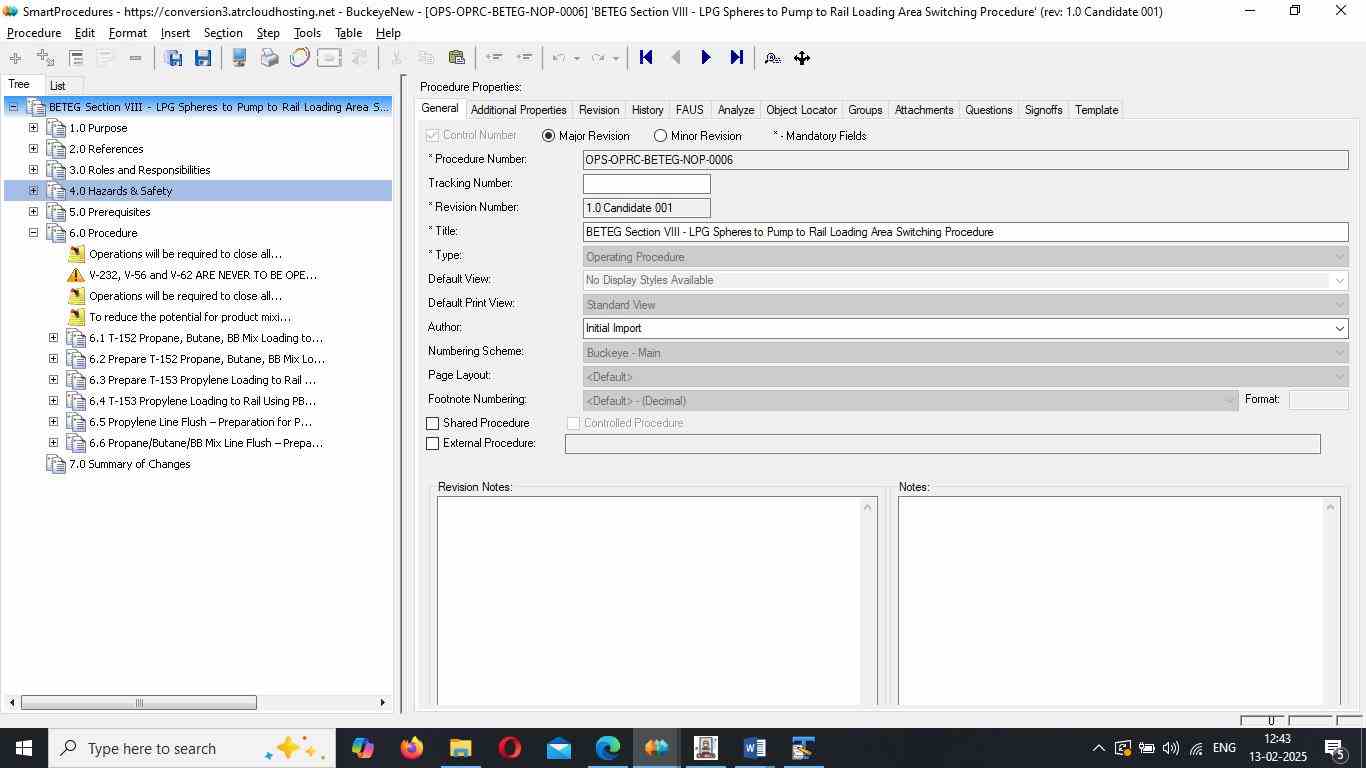Collapse the 6.0 Procedure tree node
The width and height of the screenshot is (1366, 768).
coord(33,233)
